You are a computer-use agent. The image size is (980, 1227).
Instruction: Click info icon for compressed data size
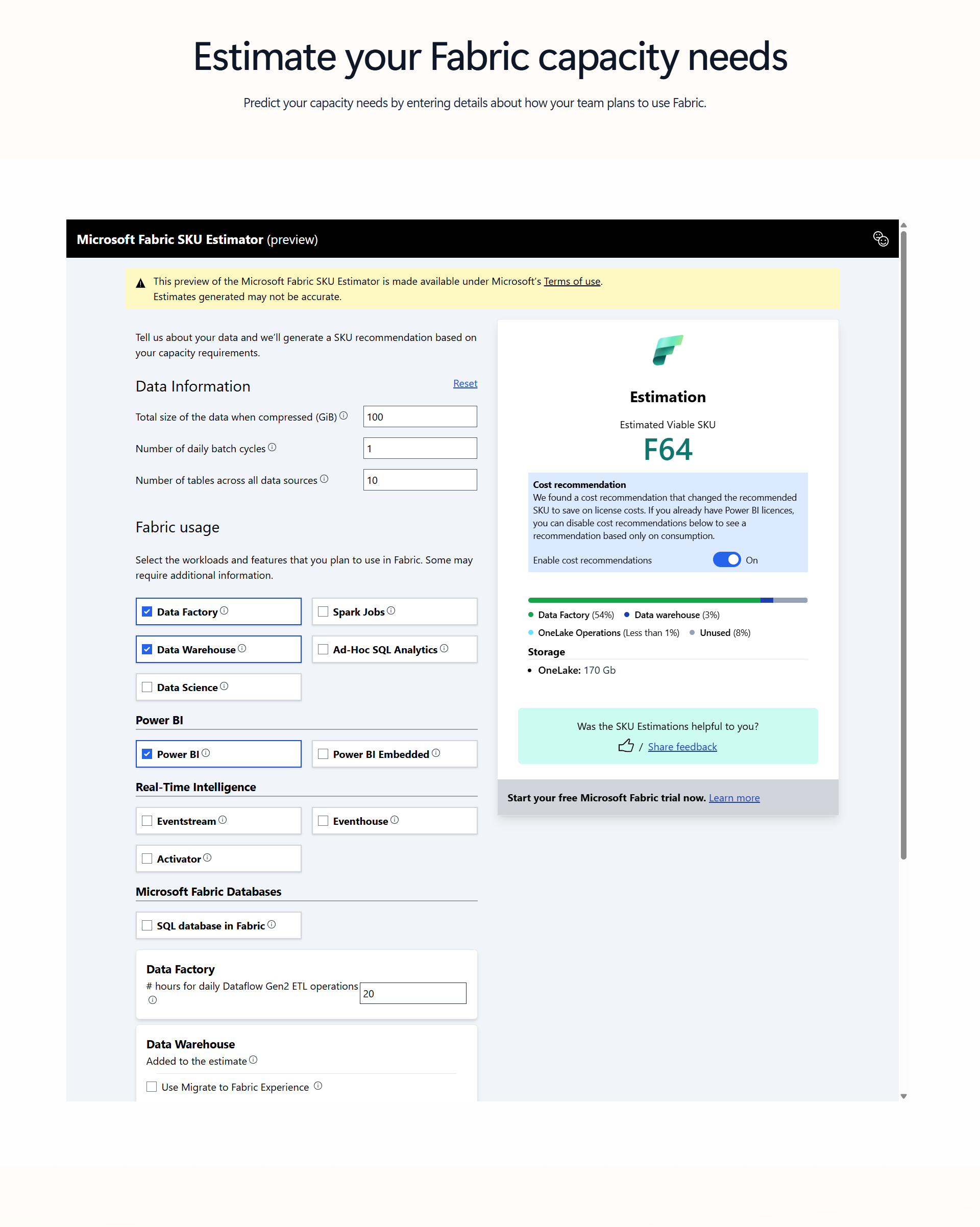coord(344,415)
